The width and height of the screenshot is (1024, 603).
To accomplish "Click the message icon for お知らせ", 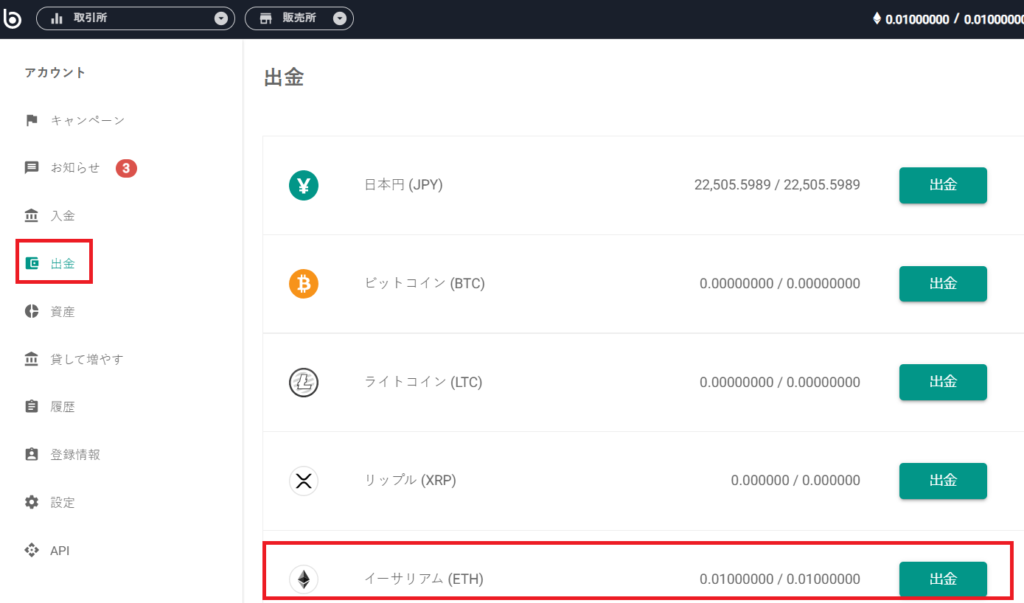I will pos(31,168).
